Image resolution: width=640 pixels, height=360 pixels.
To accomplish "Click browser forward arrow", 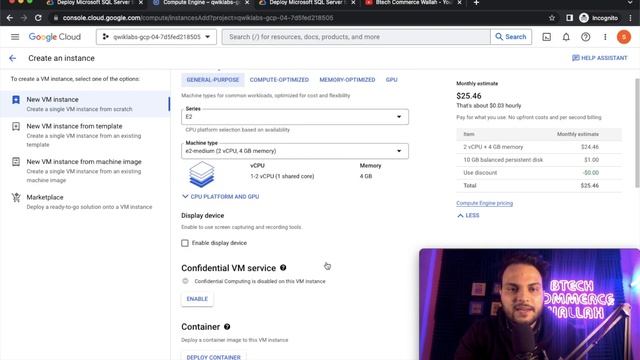I will point(24,18).
